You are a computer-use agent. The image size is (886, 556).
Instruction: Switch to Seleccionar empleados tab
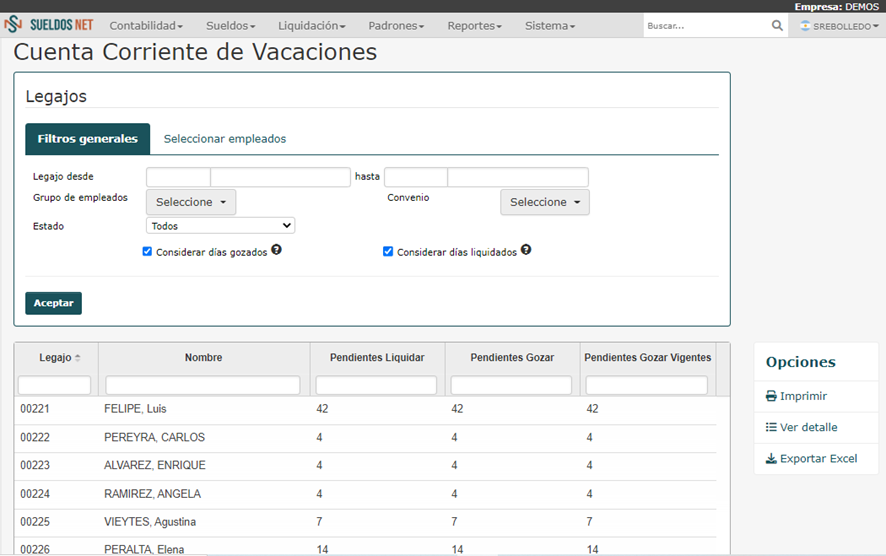(225, 139)
